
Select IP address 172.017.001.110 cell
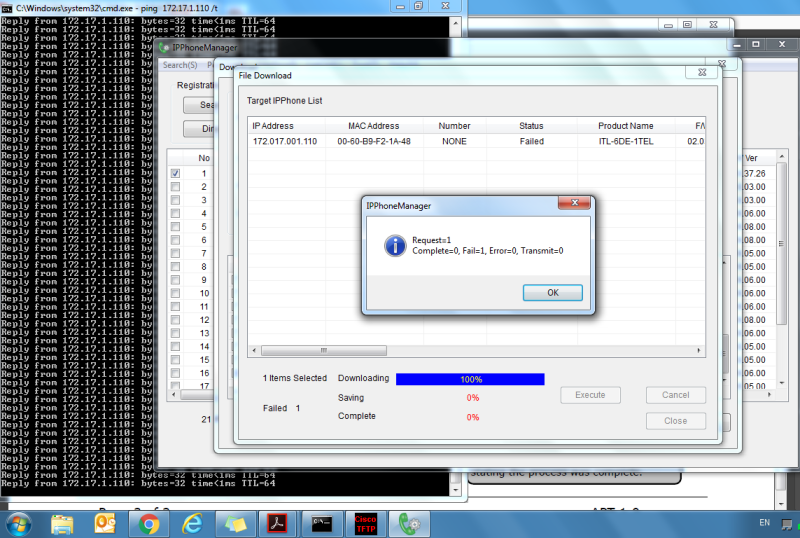285,141
